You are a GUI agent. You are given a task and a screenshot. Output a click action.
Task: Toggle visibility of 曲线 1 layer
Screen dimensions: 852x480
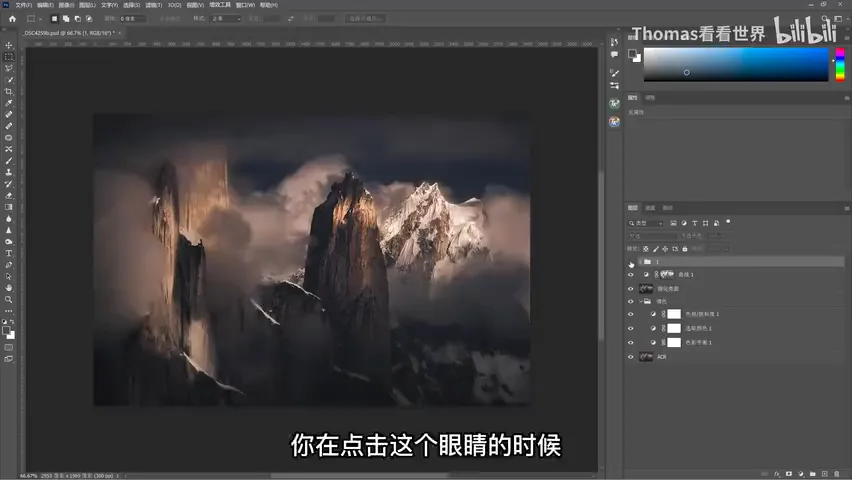pyautogui.click(x=631, y=275)
